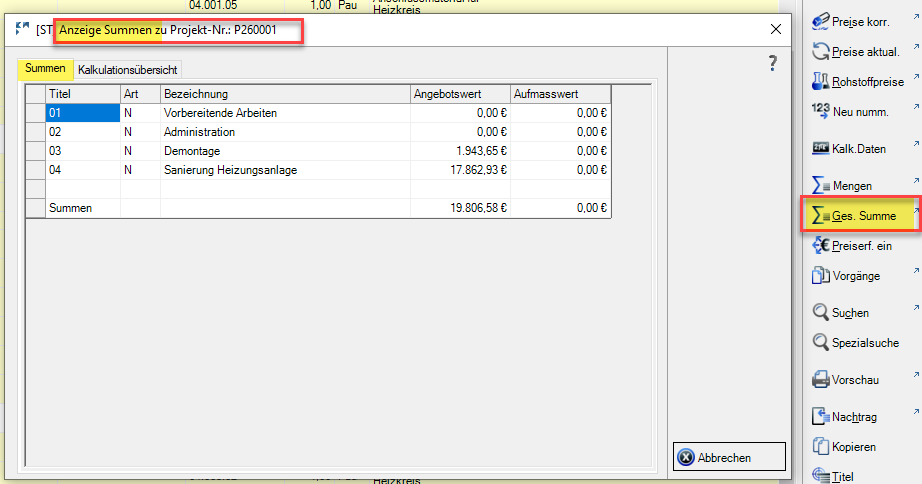The width and height of the screenshot is (922, 484).
Task: Show Ges. Summe total sums
Action: click(821, 216)
